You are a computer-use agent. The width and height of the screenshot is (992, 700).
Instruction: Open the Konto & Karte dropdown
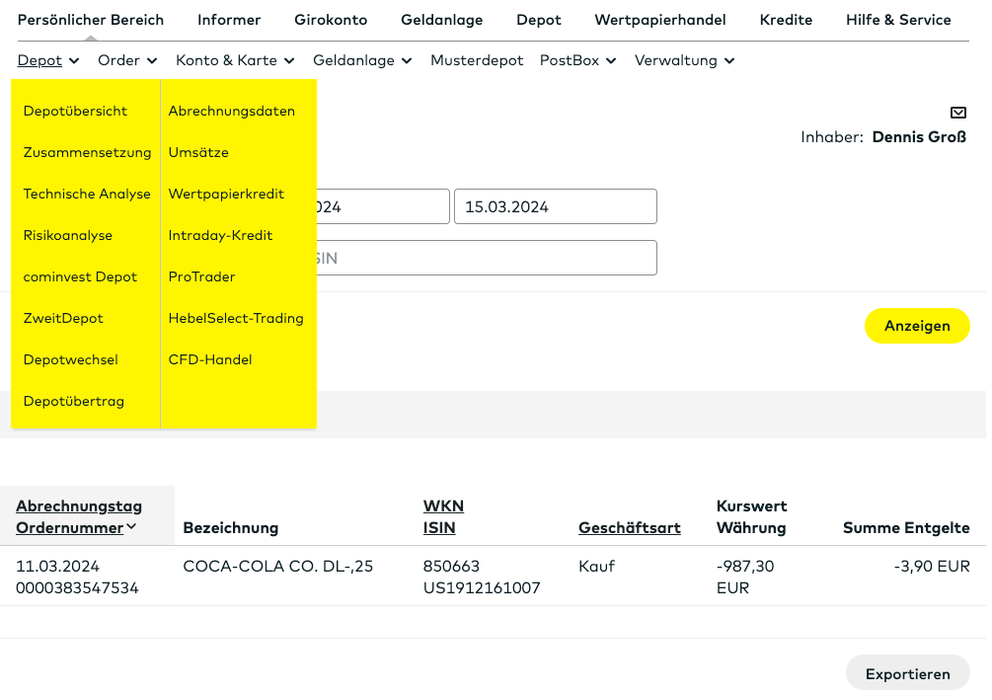click(234, 60)
